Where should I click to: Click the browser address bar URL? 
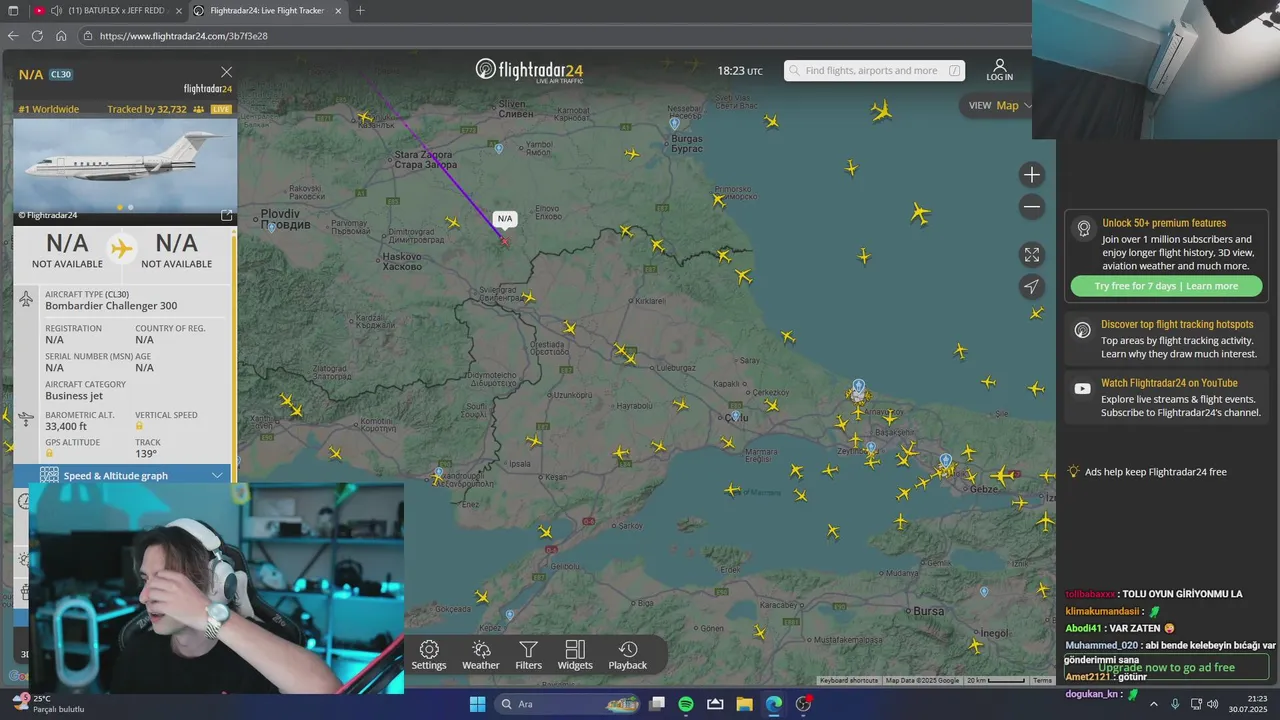183,36
